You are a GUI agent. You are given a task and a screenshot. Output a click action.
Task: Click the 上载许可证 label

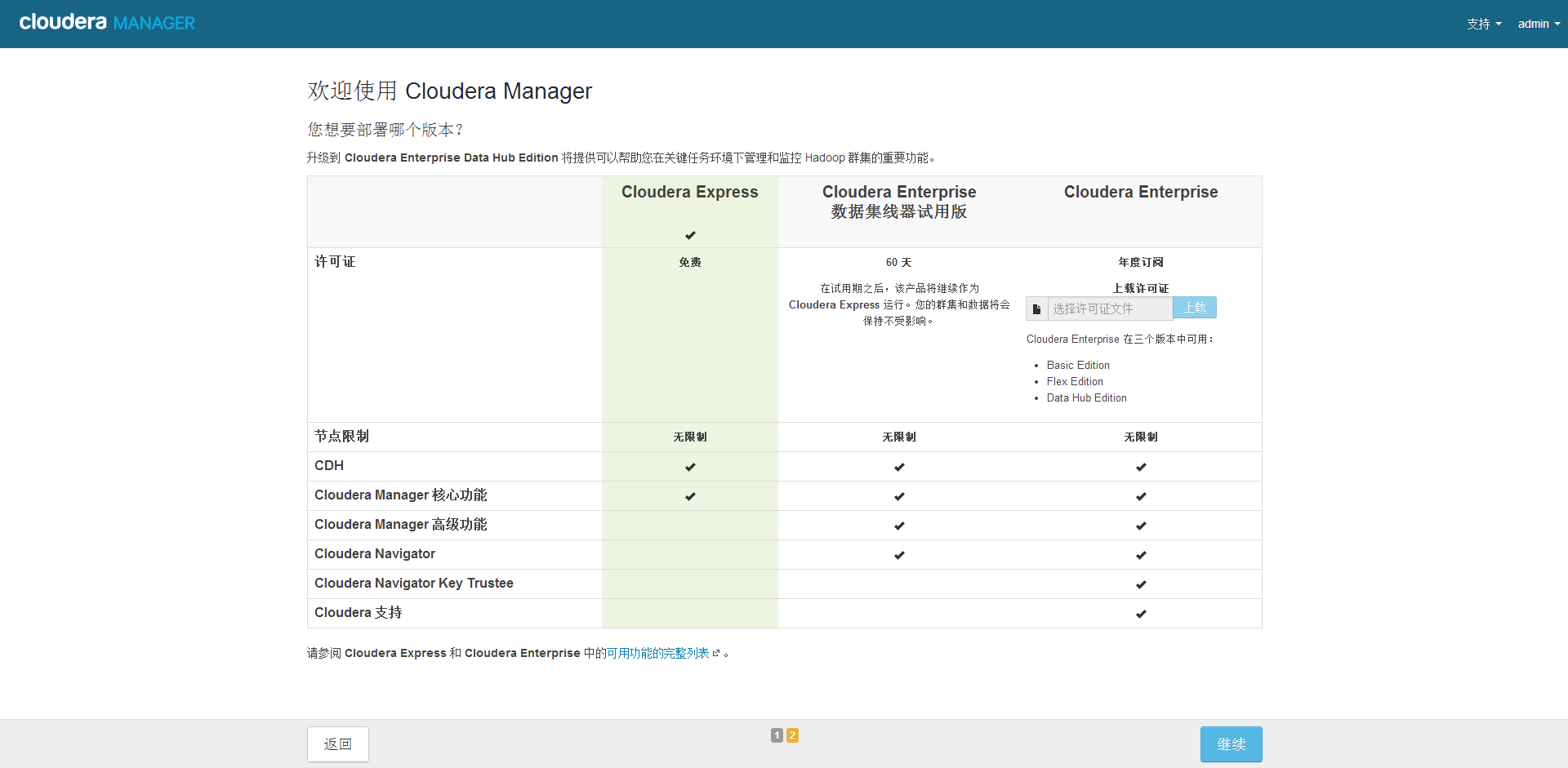click(1141, 288)
